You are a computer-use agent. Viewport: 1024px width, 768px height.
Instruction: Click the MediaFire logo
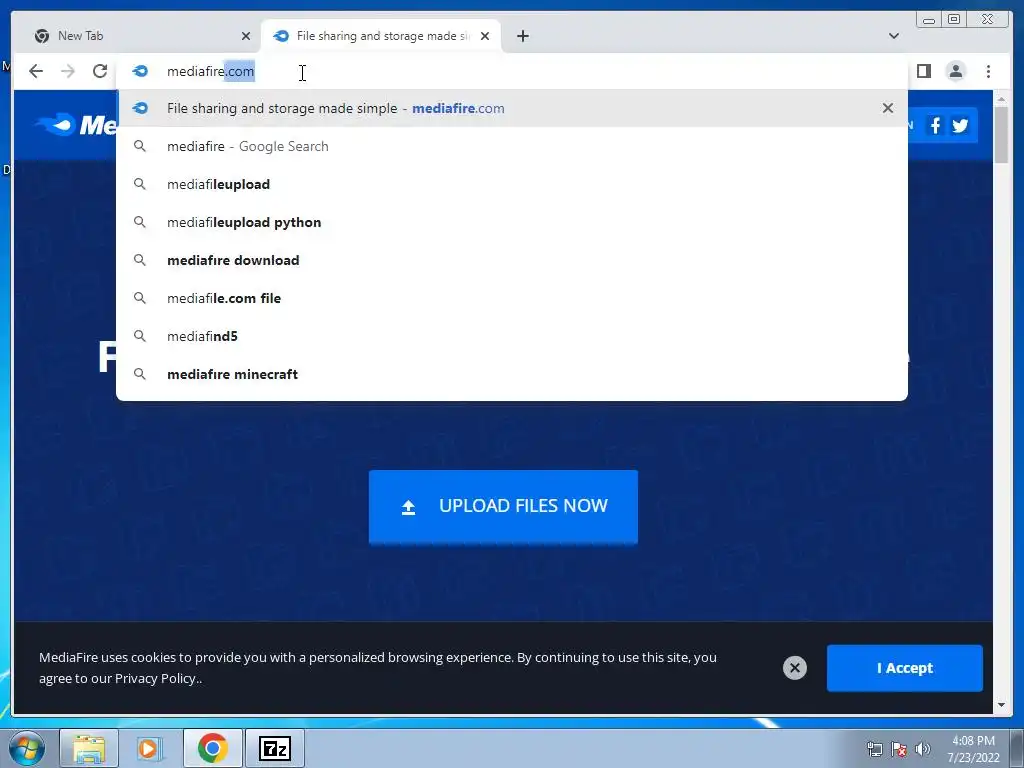[x=76, y=125]
